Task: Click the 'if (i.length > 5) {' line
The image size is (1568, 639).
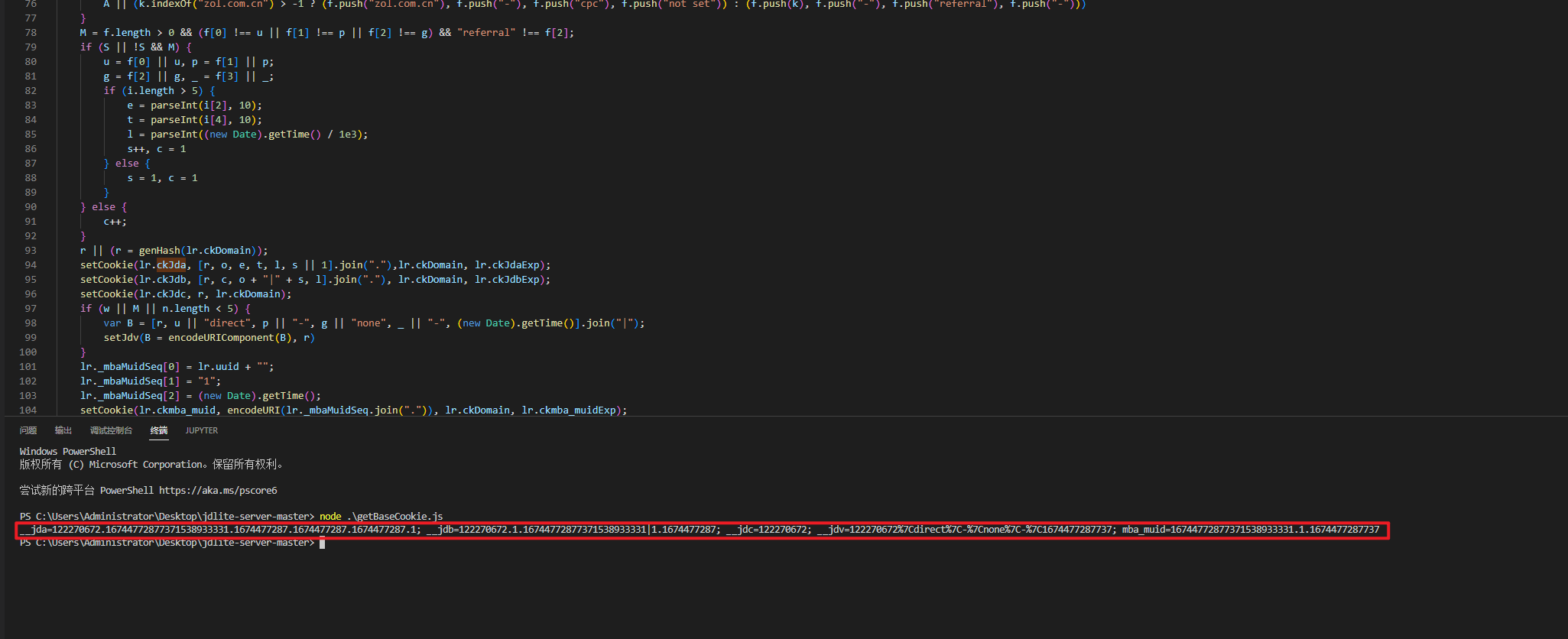Action: coord(160,91)
